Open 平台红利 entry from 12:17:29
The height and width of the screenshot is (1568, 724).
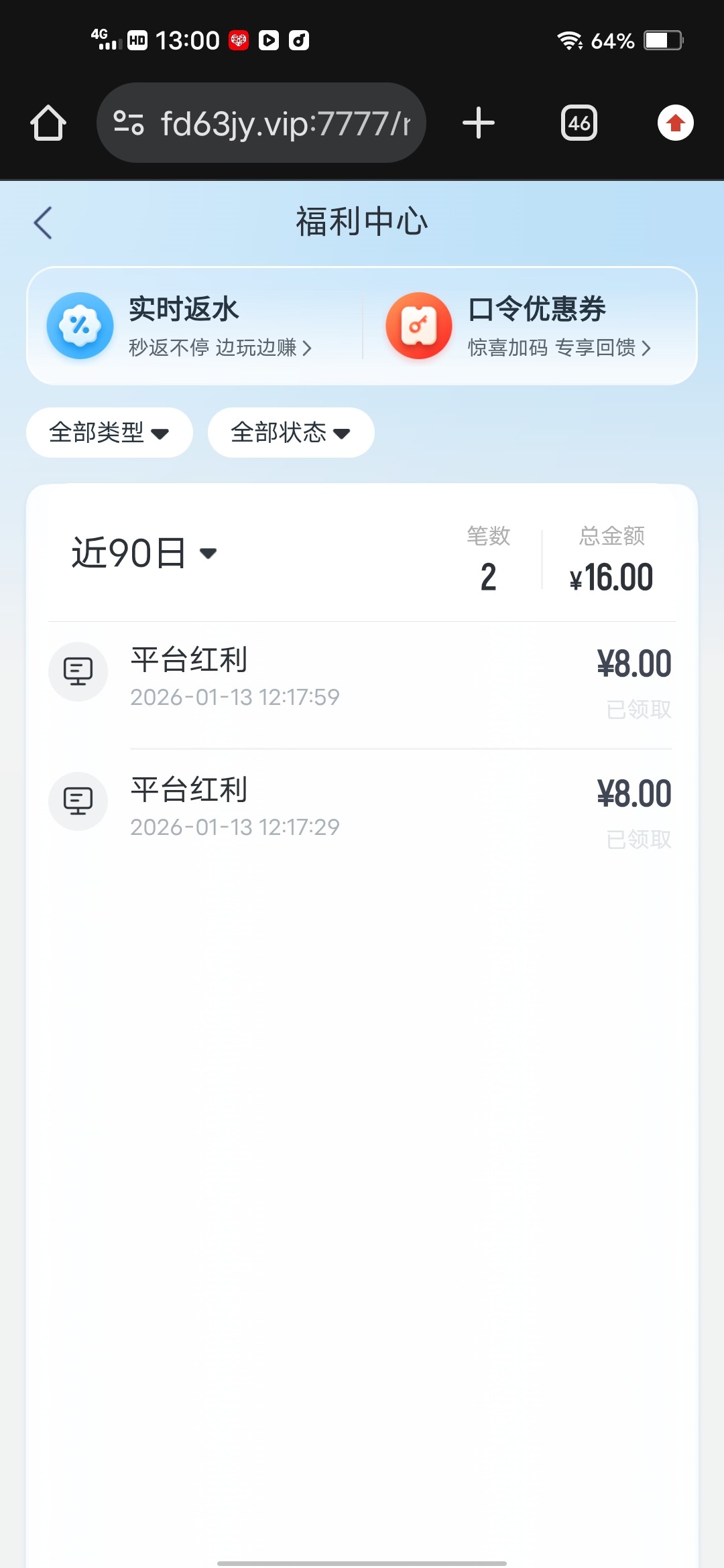(x=235, y=807)
